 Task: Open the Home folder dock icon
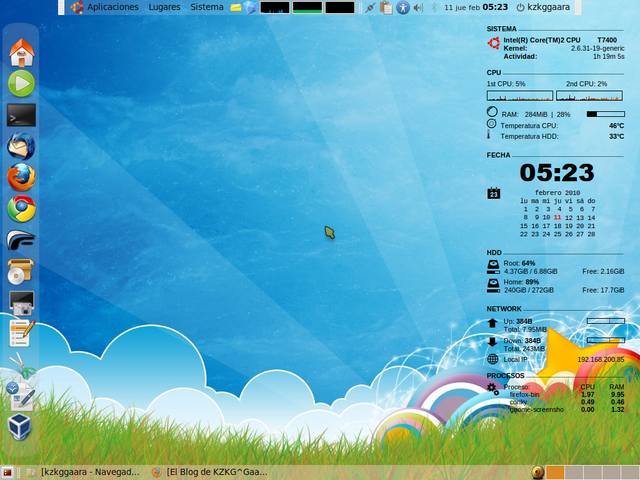(22, 52)
